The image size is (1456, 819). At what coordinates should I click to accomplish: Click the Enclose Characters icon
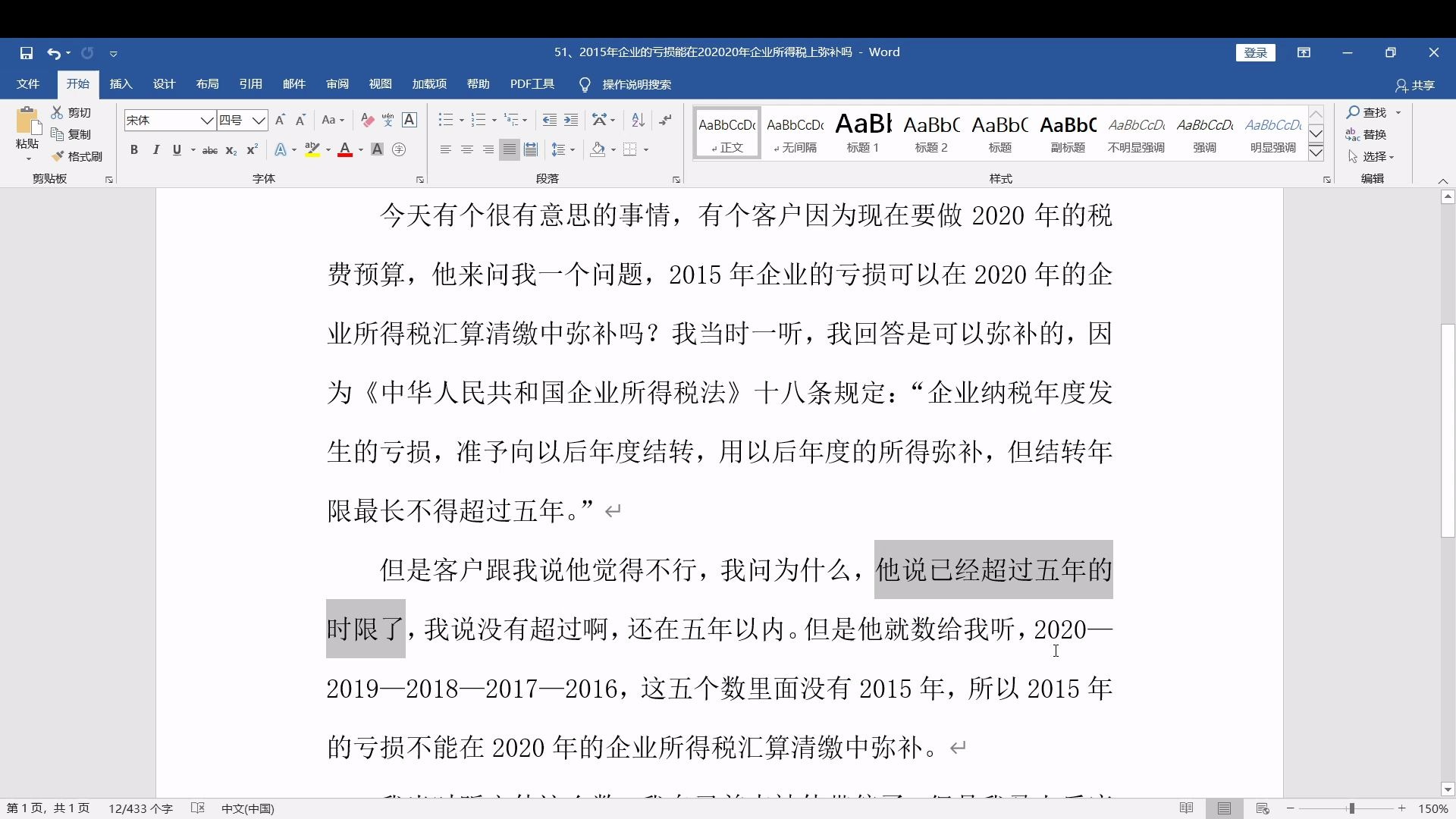point(399,150)
